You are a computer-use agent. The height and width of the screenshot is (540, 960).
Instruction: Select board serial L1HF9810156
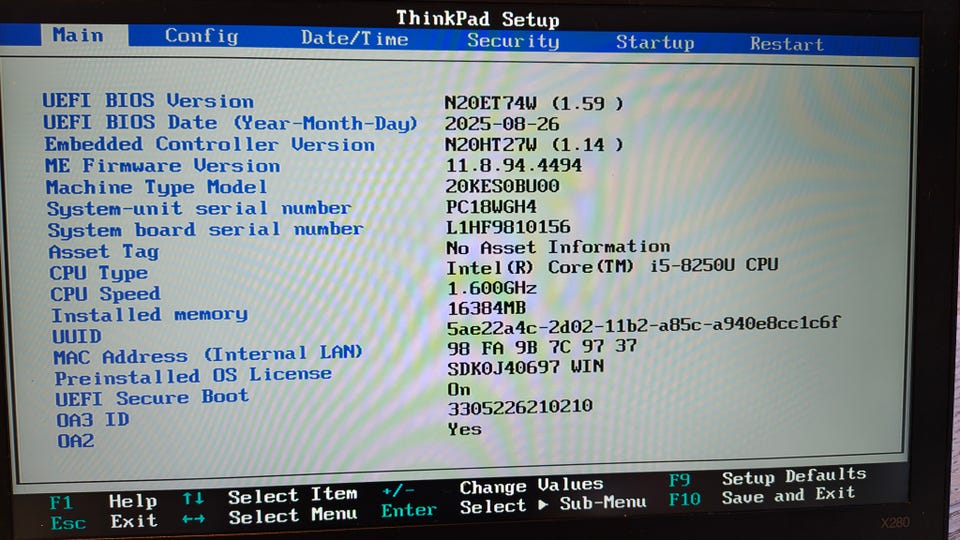tap(508, 227)
